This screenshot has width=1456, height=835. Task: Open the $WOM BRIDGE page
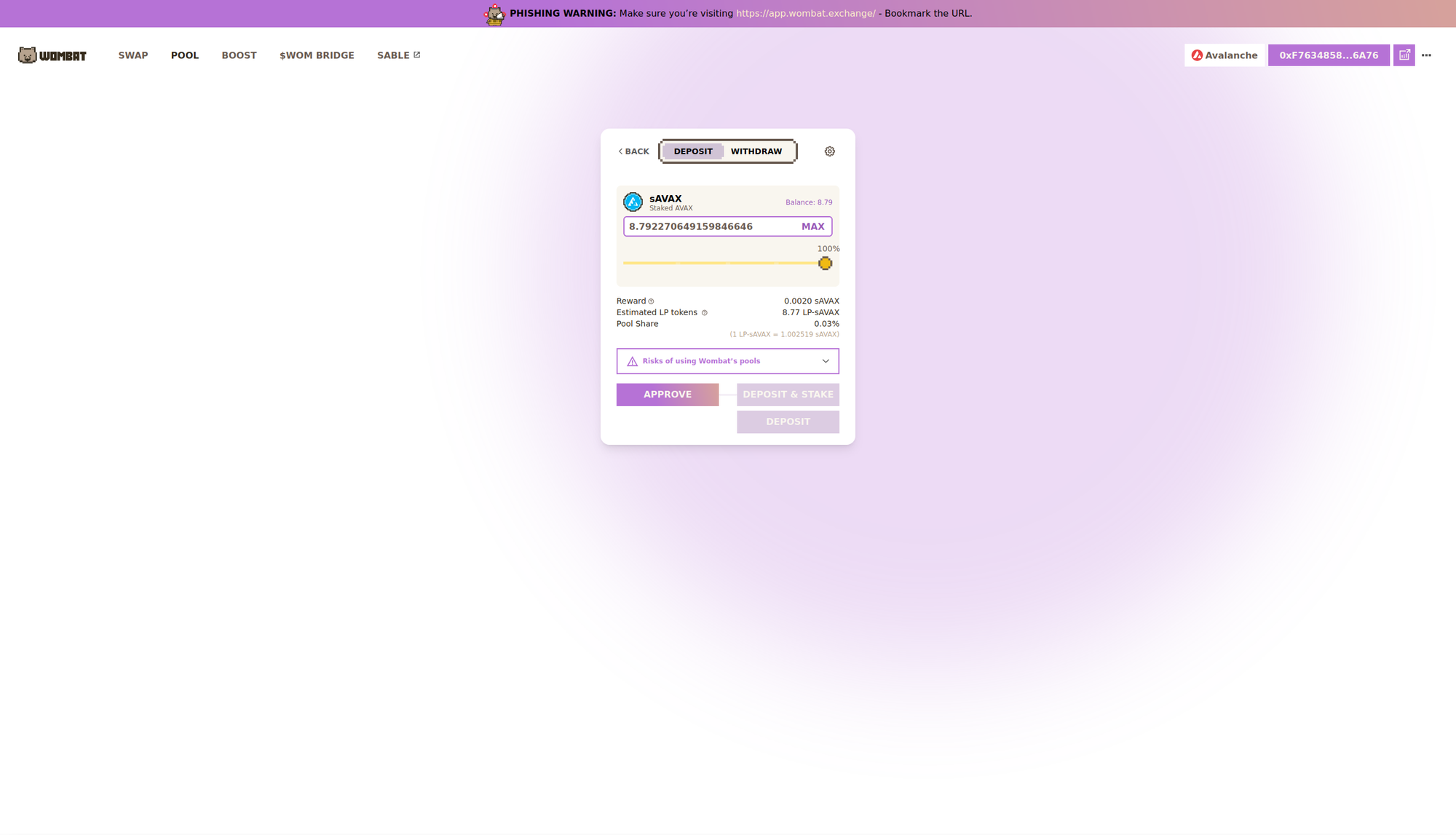317,55
